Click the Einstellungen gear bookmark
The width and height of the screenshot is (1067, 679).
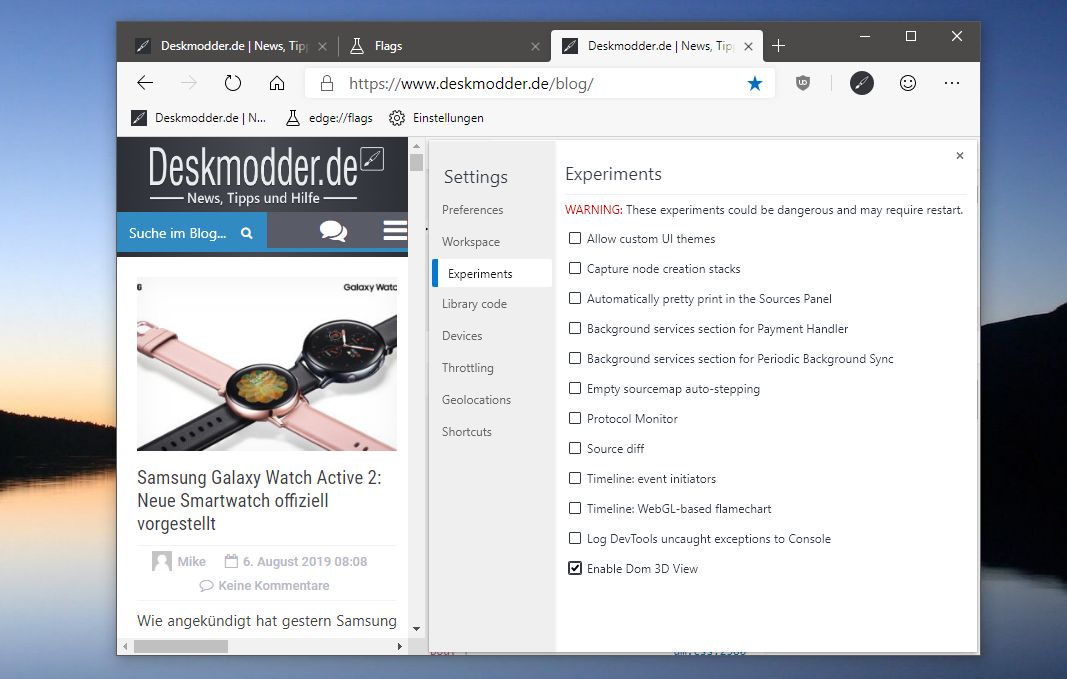[436, 118]
